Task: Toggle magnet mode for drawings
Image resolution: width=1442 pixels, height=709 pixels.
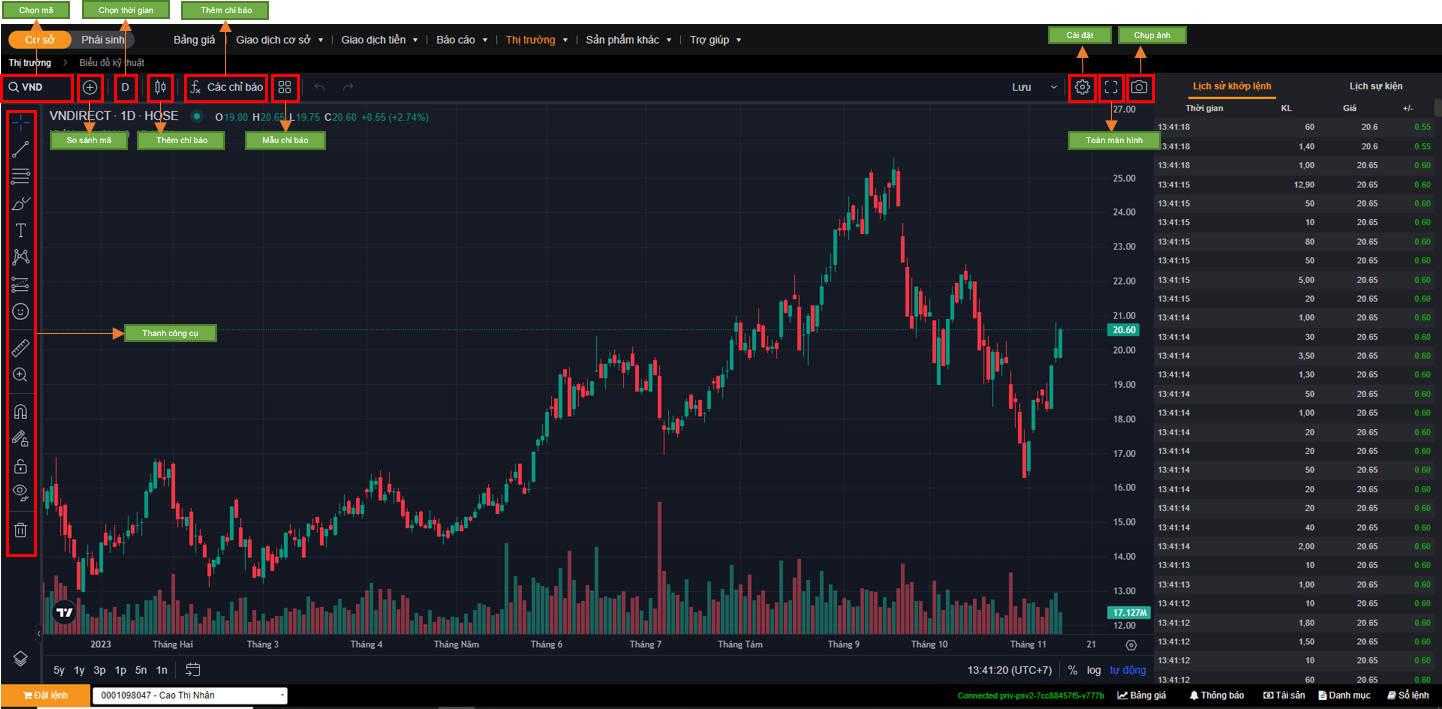Action: coord(21,411)
